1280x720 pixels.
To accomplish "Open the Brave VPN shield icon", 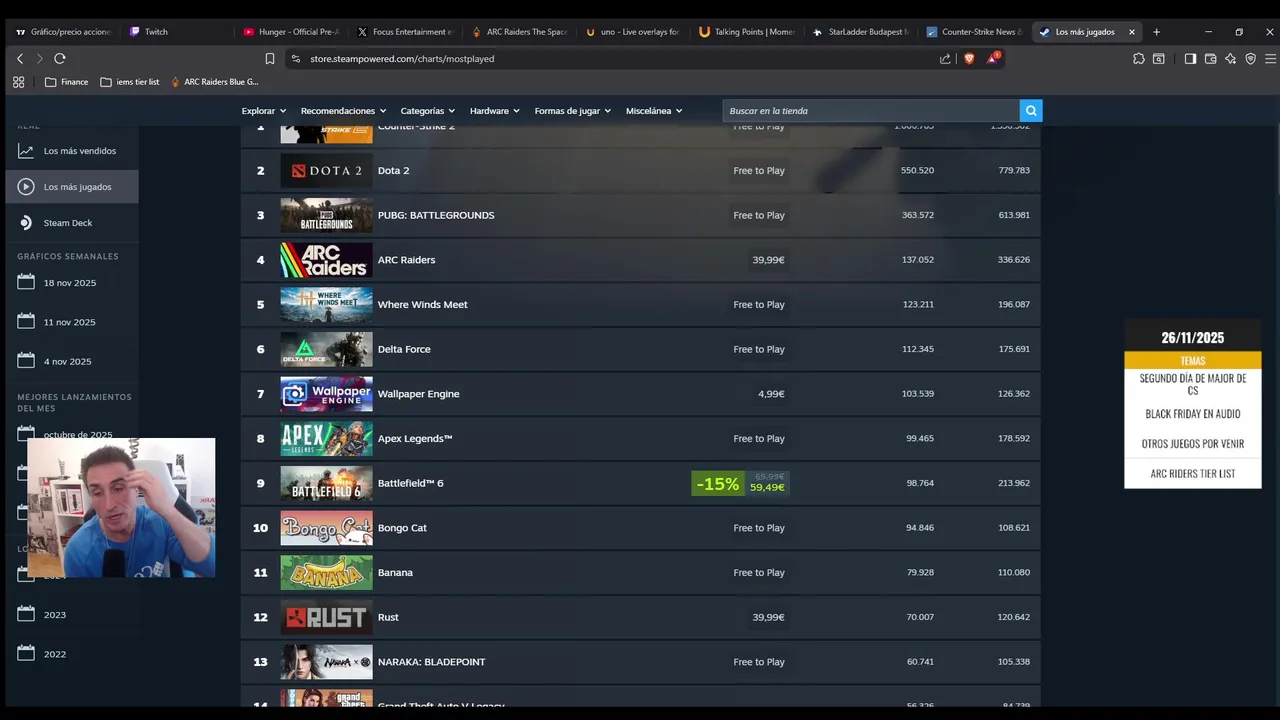I will coord(1250,59).
